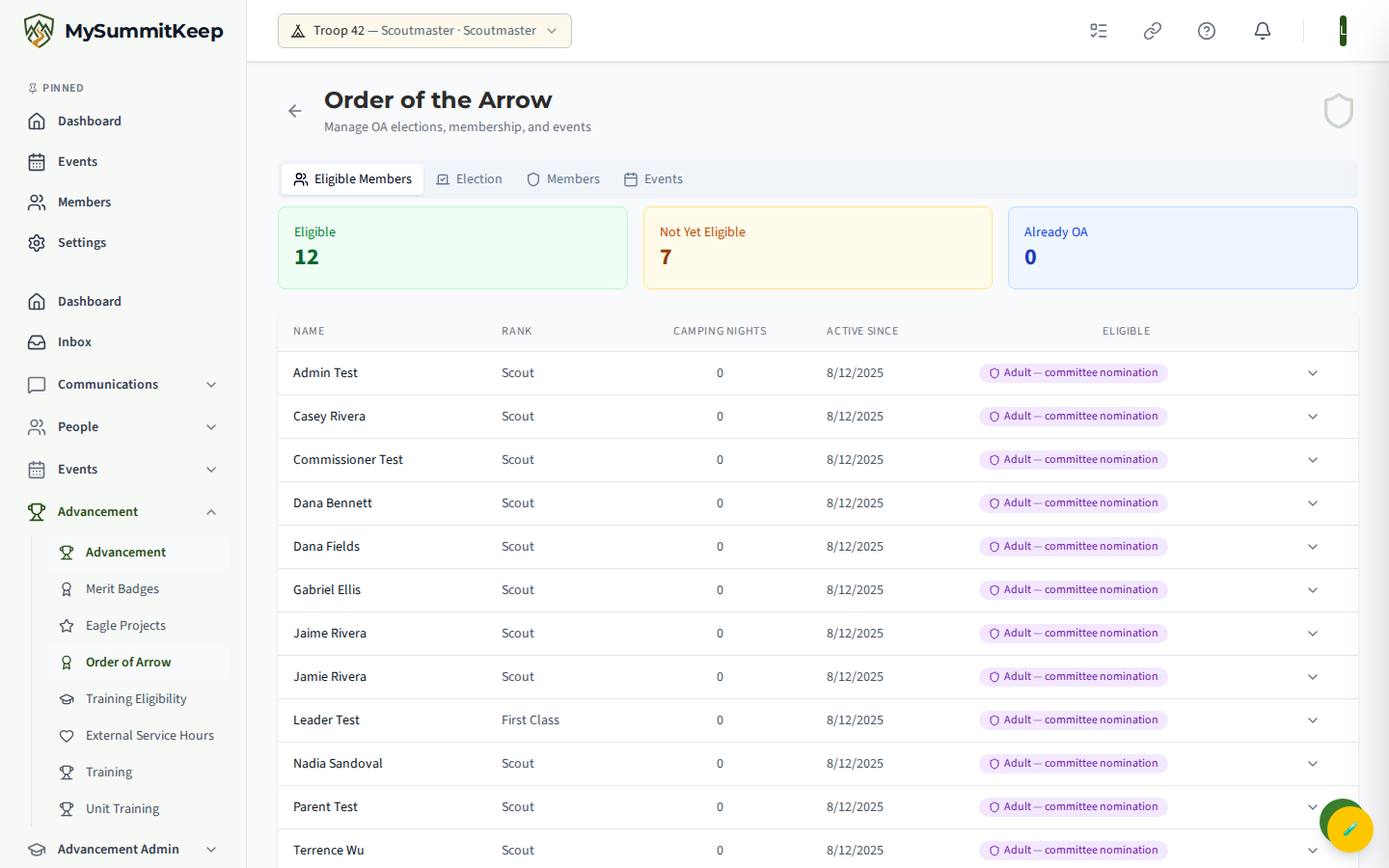
Task: Expand the Communications section
Action: (x=123, y=384)
